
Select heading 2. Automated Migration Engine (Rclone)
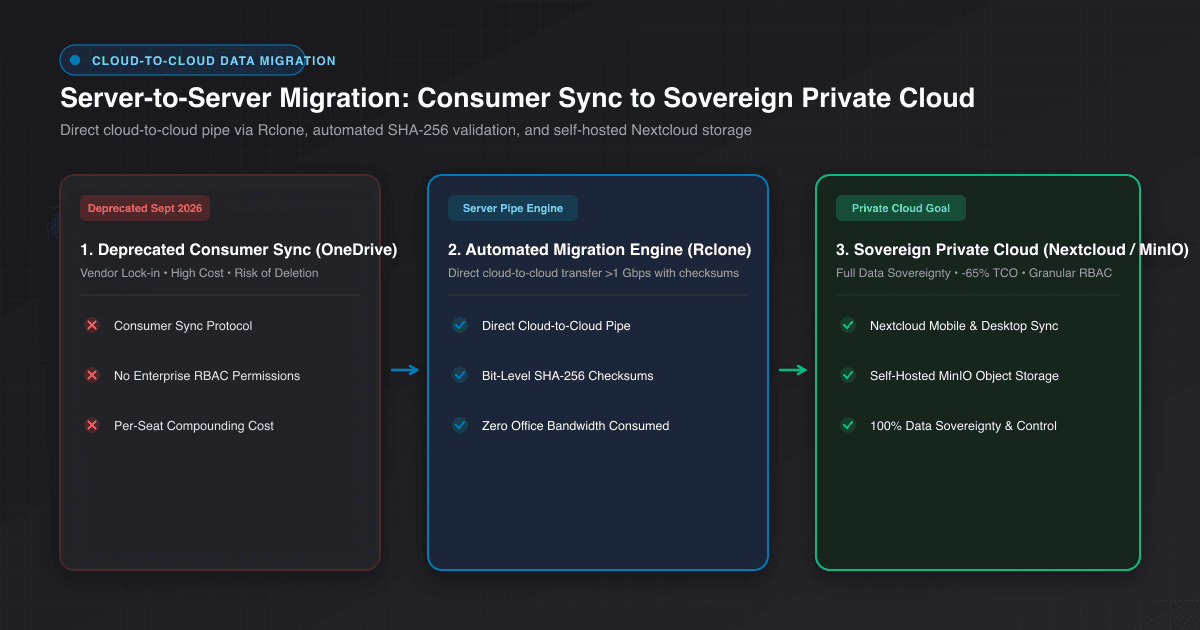click(600, 250)
